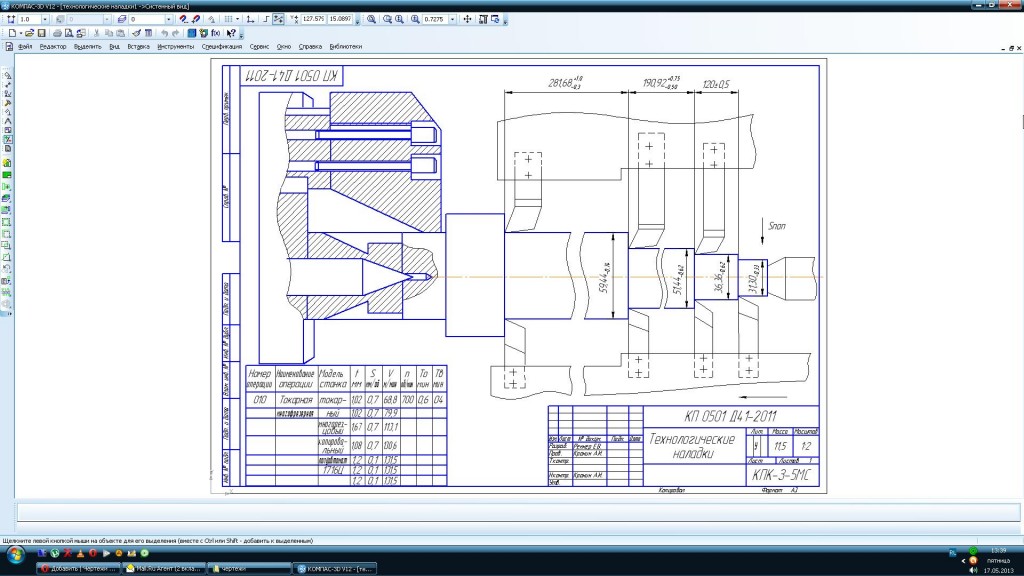
Task: Click the Undo arrow icon
Action: [165, 33]
